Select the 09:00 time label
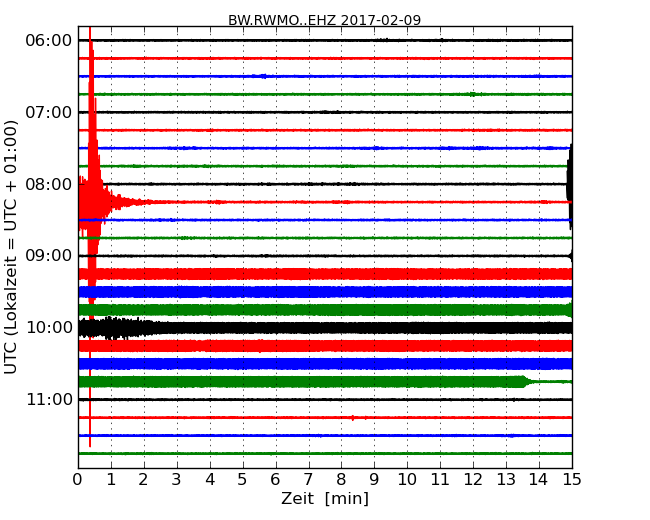Viewport: 650px width, 520px height. tap(49, 255)
